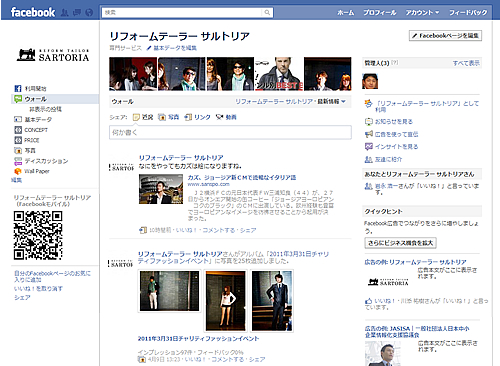
Task: Go to ホーム in the top navigation
Action: [346, 13]
